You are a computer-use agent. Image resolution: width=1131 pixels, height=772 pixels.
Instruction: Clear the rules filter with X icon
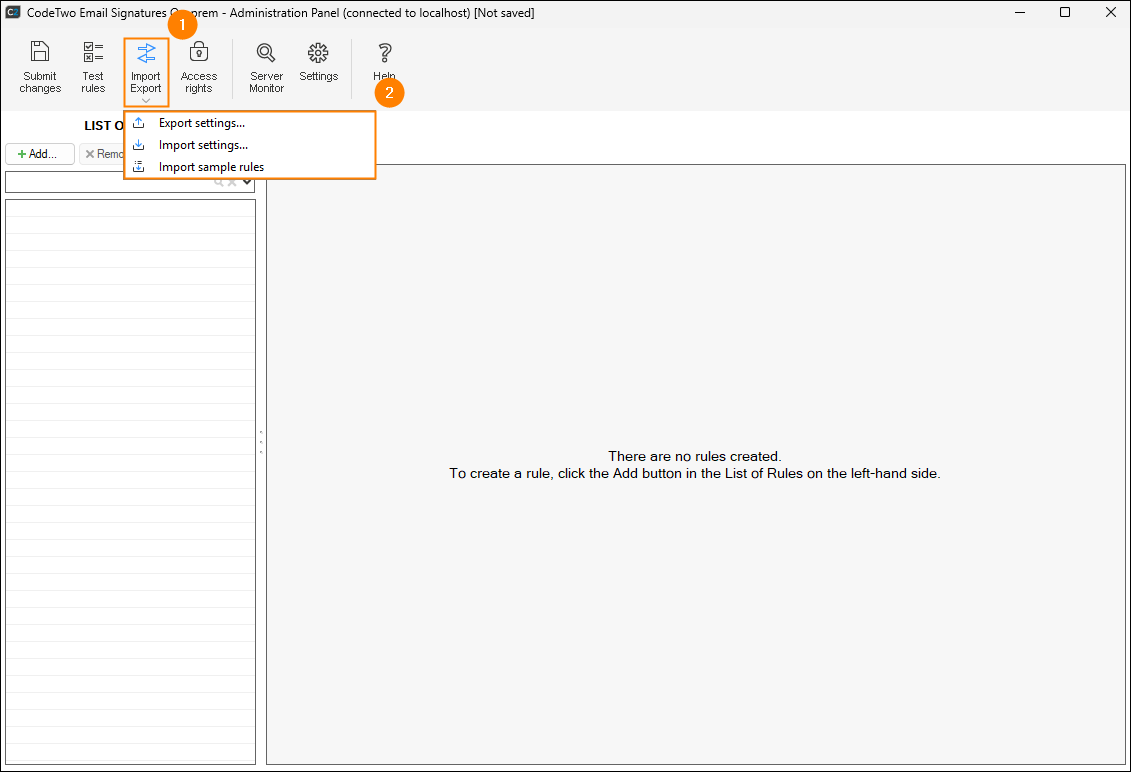point(232,182)
